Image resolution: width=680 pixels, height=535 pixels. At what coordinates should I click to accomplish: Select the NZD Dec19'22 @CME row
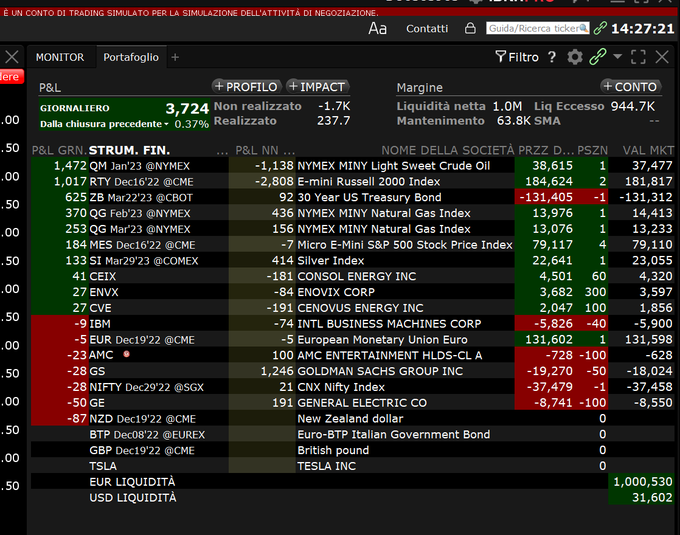(x=353, y=418)
